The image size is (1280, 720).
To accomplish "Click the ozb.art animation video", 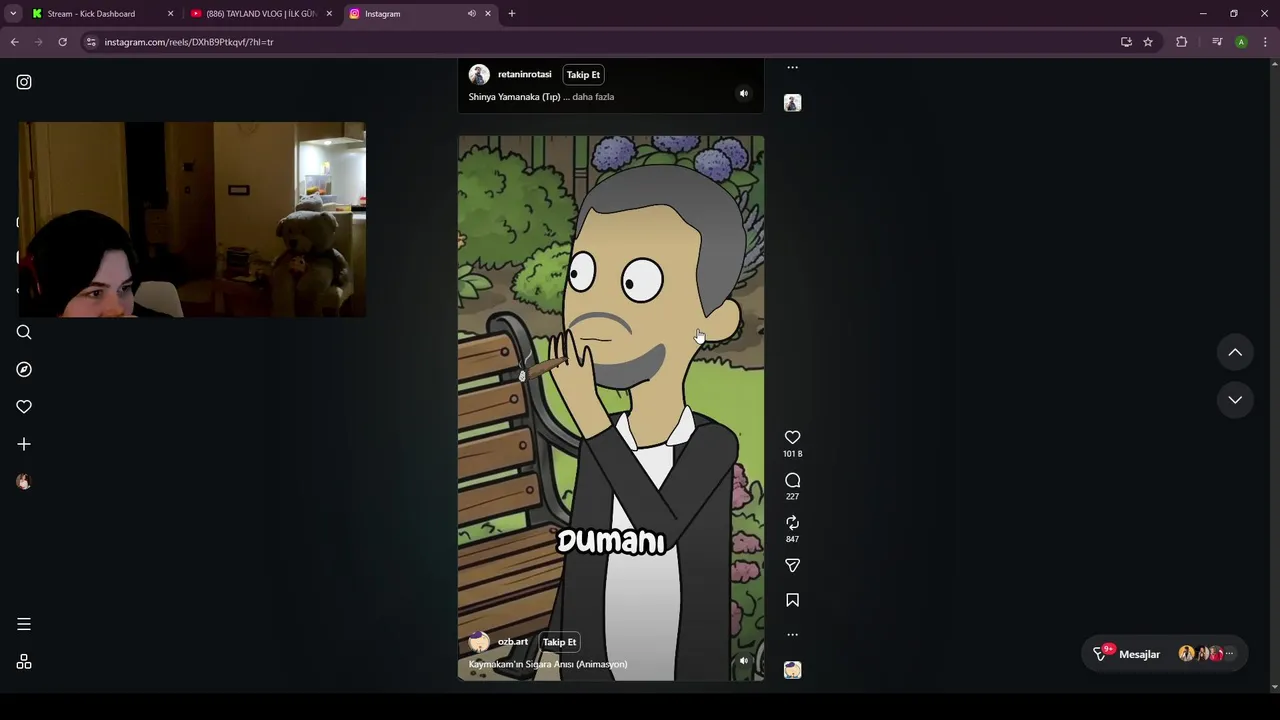I will 611,408.
